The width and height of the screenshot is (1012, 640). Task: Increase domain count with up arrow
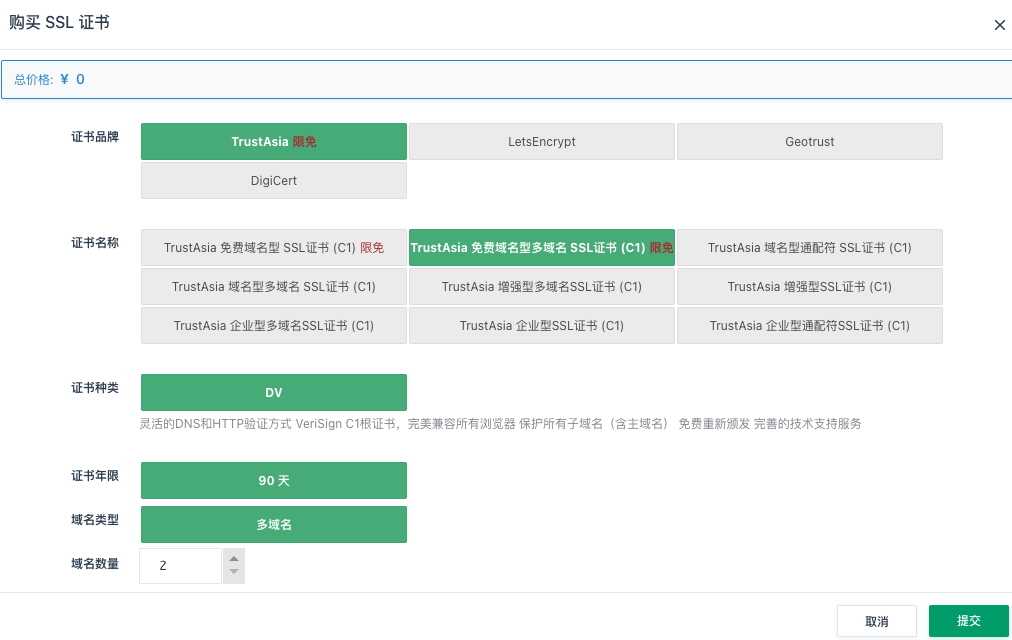[x=234, y=559]
